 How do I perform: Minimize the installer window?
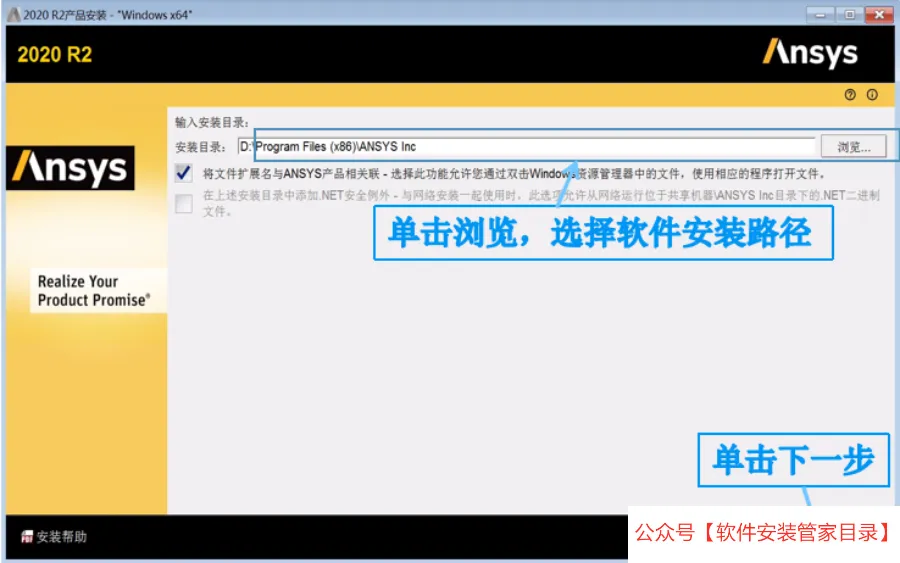point(820,15)
